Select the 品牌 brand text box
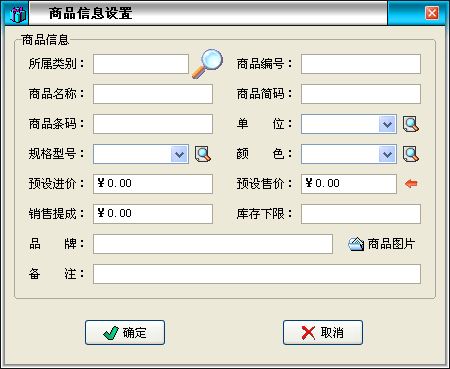Screen dimensions: 450x369 (213, 244)
